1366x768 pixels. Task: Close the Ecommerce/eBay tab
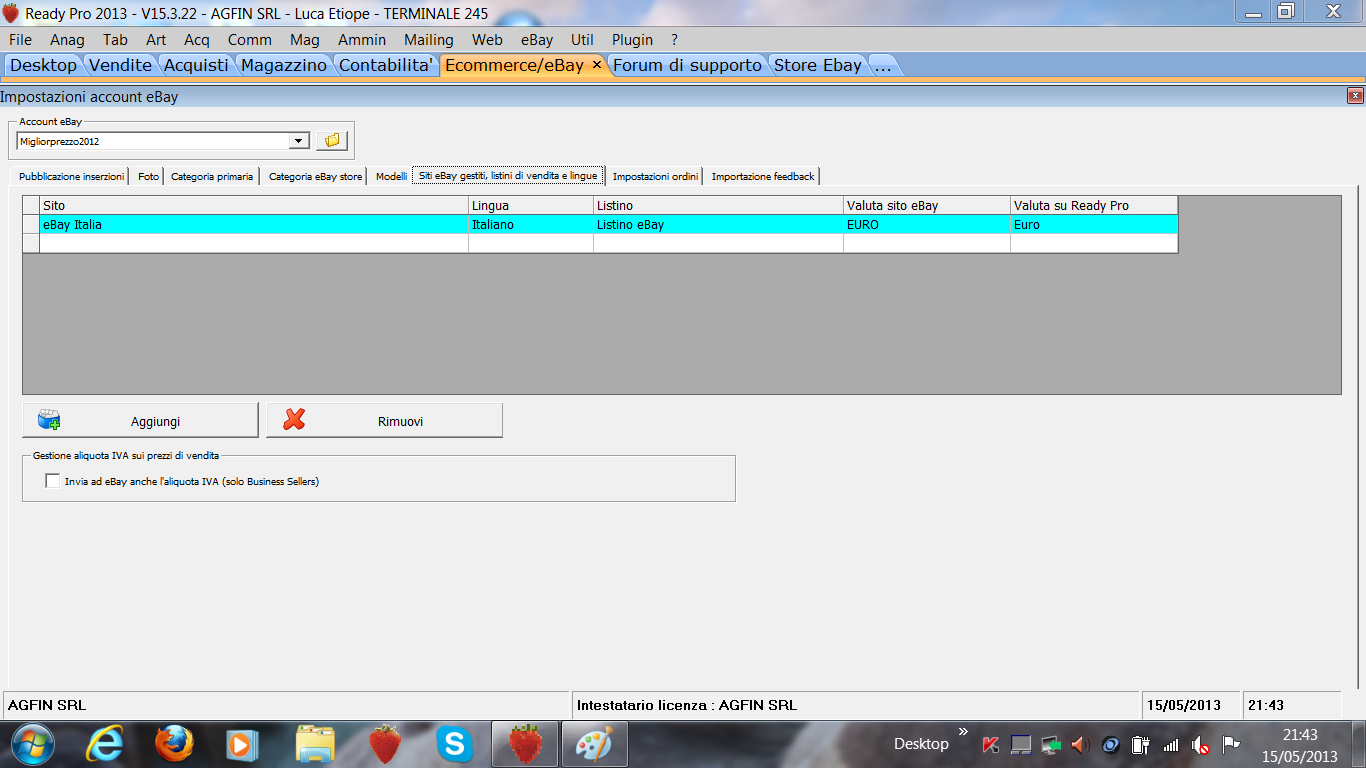pos(597,64)
